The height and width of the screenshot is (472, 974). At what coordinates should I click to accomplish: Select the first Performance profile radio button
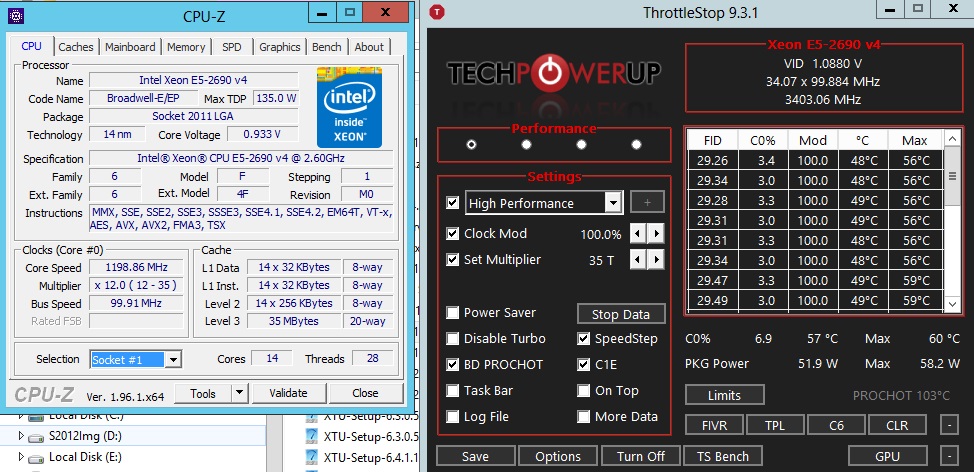[x=471, y=144]
